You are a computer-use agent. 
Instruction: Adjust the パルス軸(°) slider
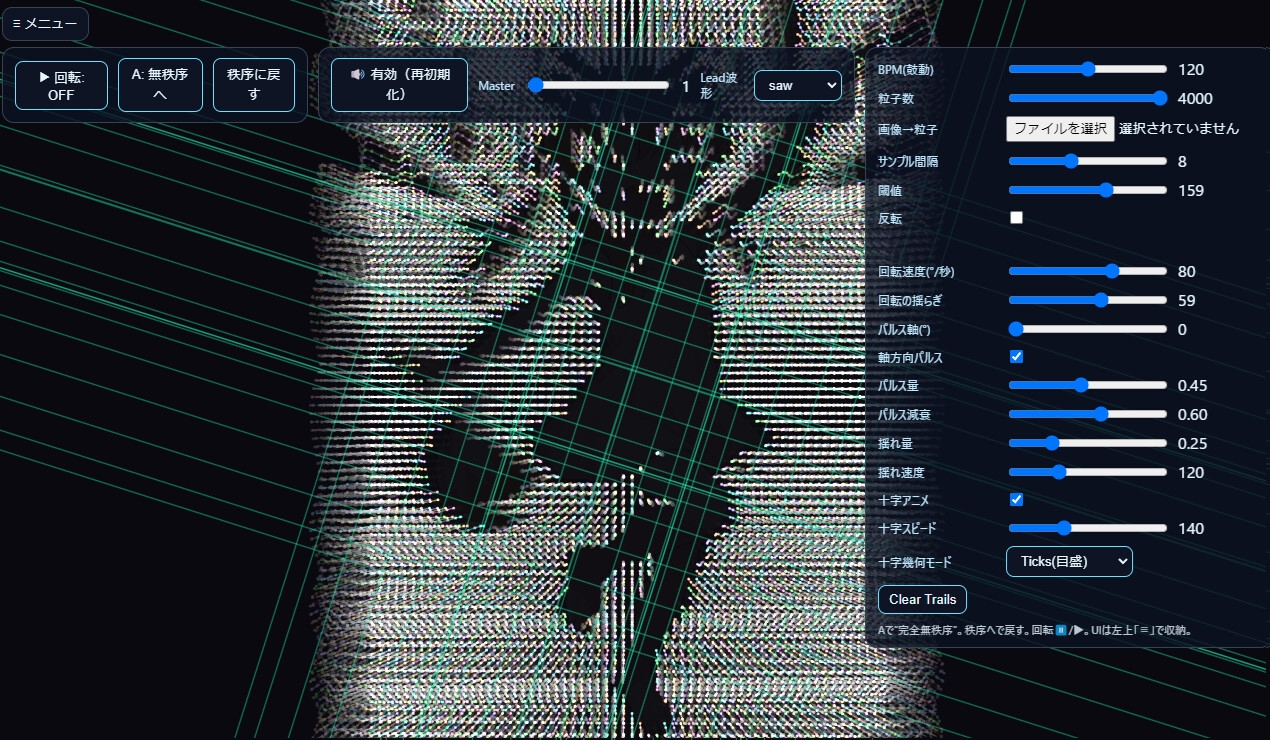tap(1087, 329)
